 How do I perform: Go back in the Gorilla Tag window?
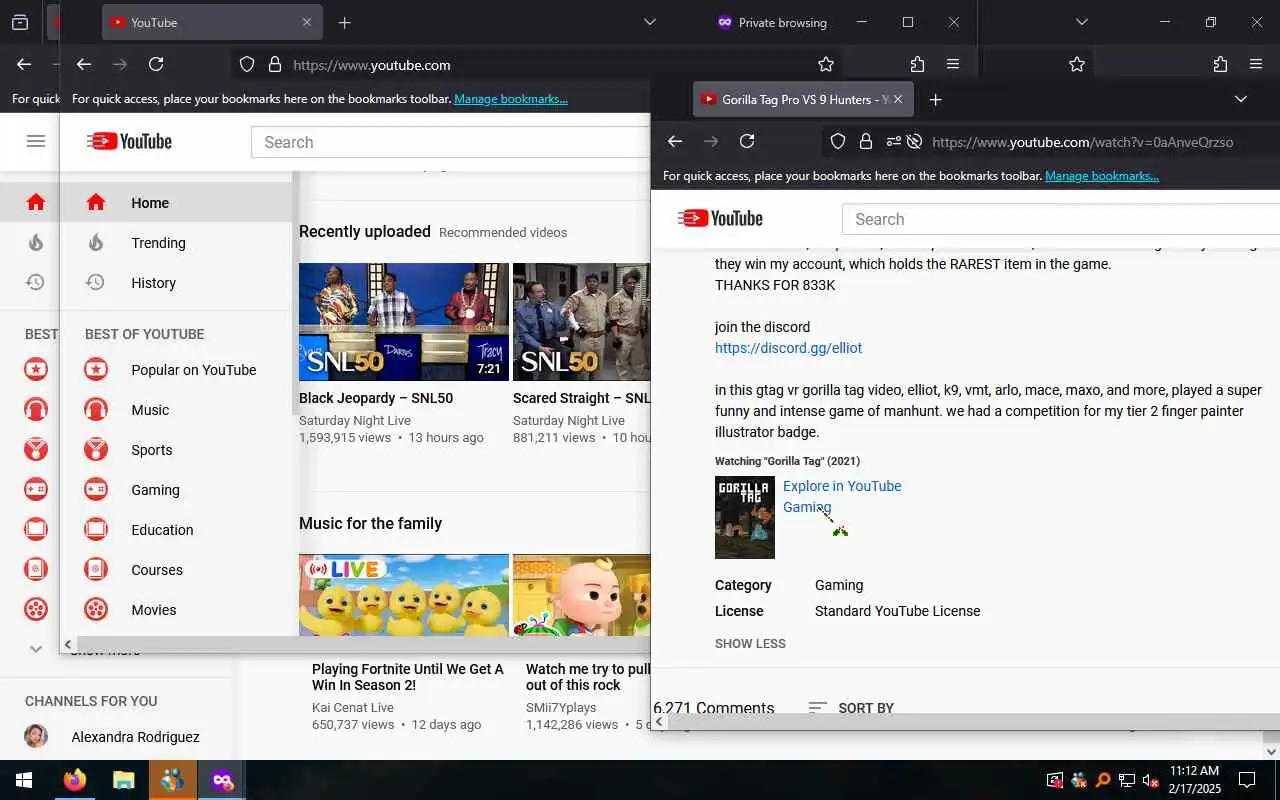coord(675,141)
